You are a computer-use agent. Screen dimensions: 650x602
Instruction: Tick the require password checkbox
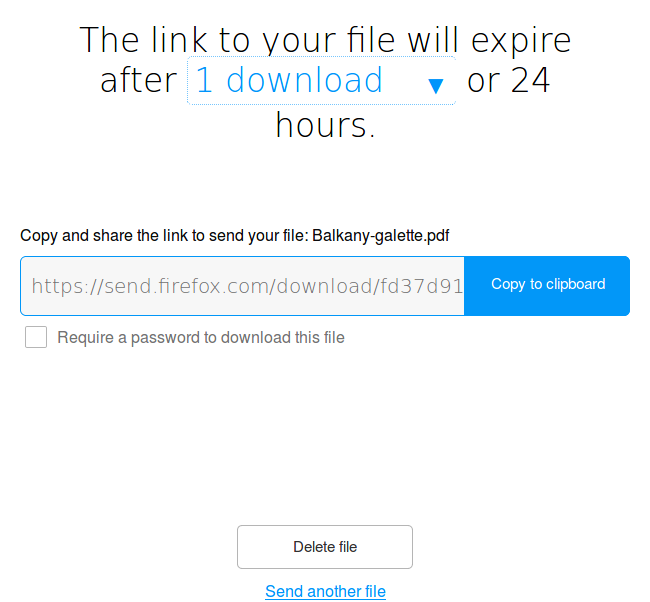36,337
